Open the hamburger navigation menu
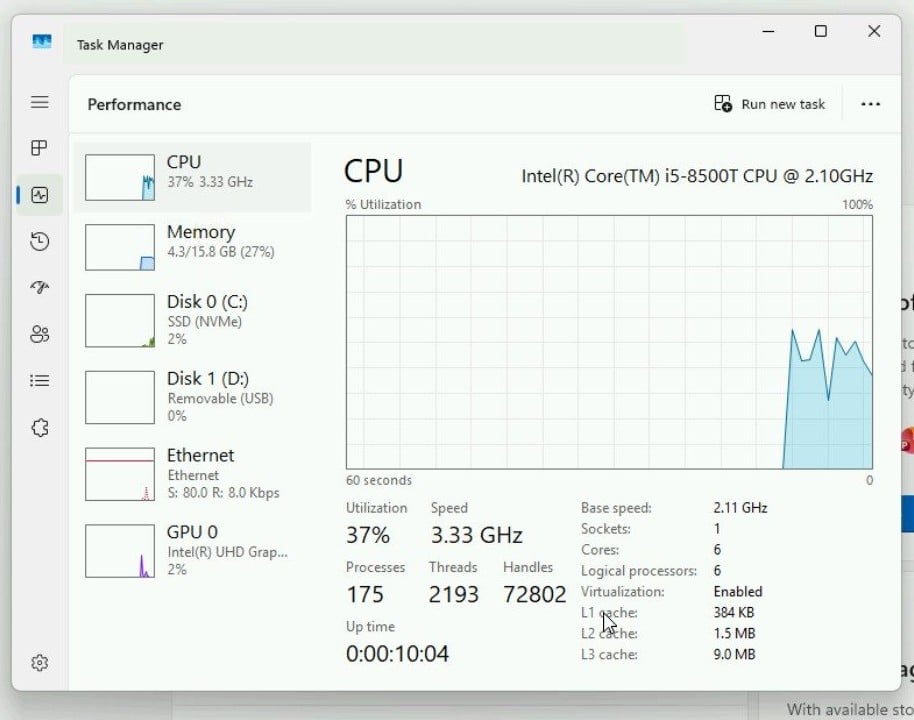This screenshot has height=720, width=914. tap(39, 102)
